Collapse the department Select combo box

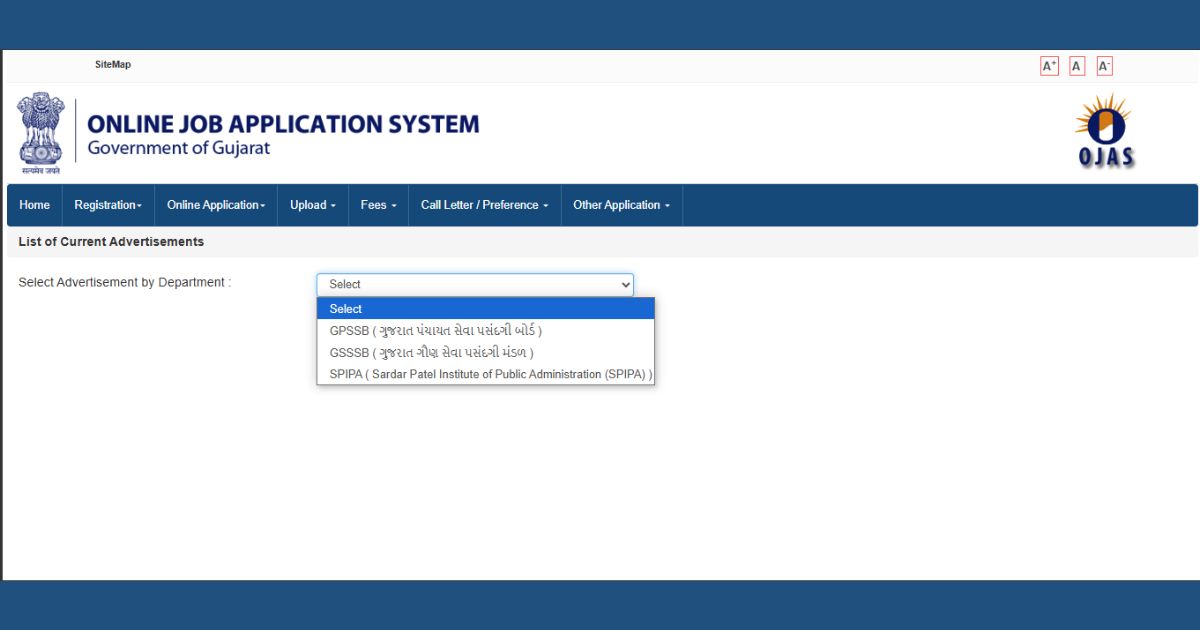pos(475,285)
